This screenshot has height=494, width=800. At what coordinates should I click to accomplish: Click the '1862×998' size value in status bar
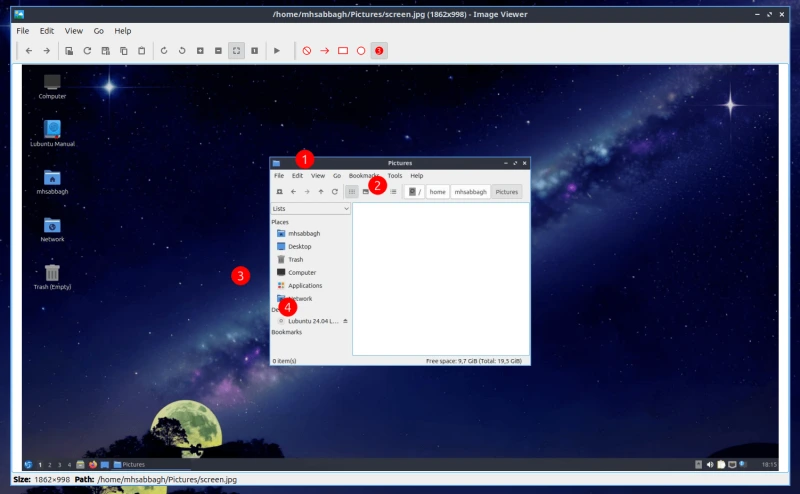pyautogui.click(x=52, y=479)
